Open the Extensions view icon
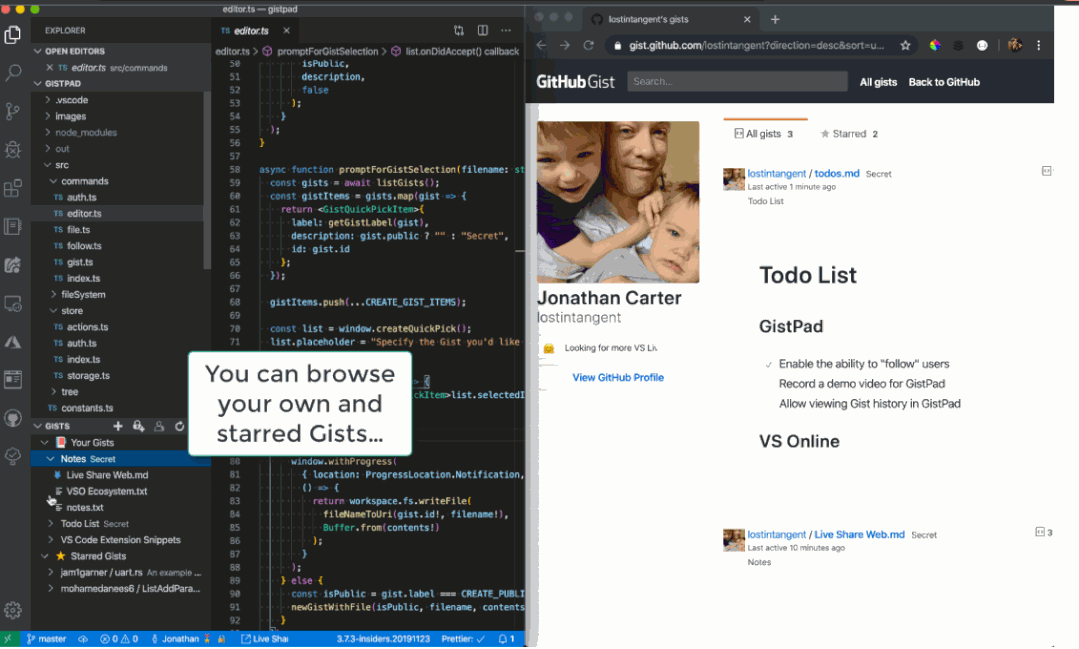 [x=14, y=188]
